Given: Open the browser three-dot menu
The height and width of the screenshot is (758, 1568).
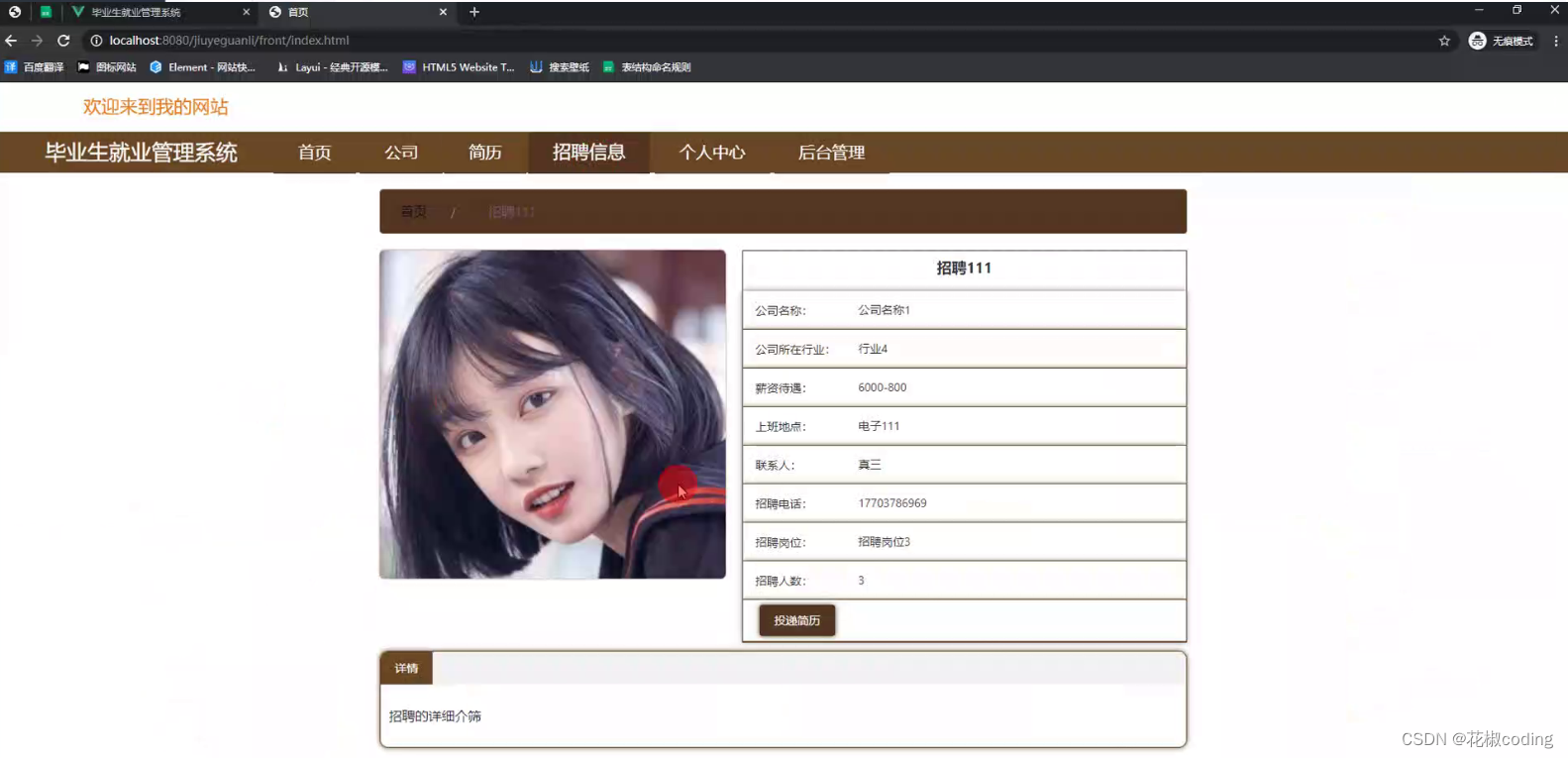Looking at the screenshot, I should (x=1556, y=41).
